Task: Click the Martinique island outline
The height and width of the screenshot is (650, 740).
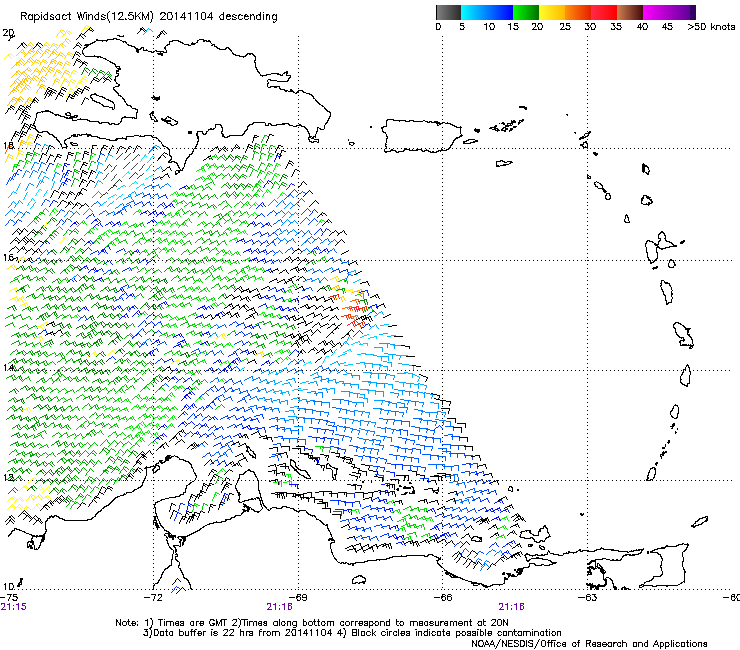Action: pyautogui.click(x=684, y=335)
